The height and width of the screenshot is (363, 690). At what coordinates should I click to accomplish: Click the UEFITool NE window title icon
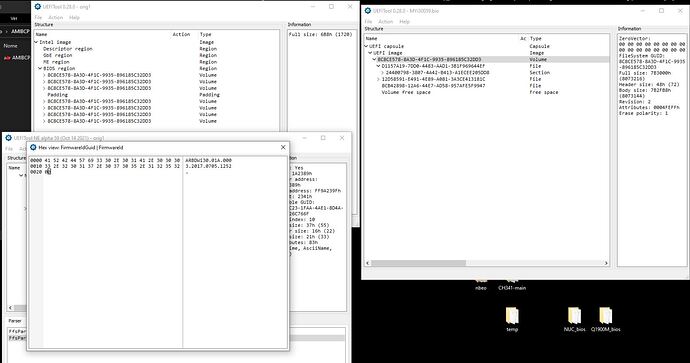[8, 138]
